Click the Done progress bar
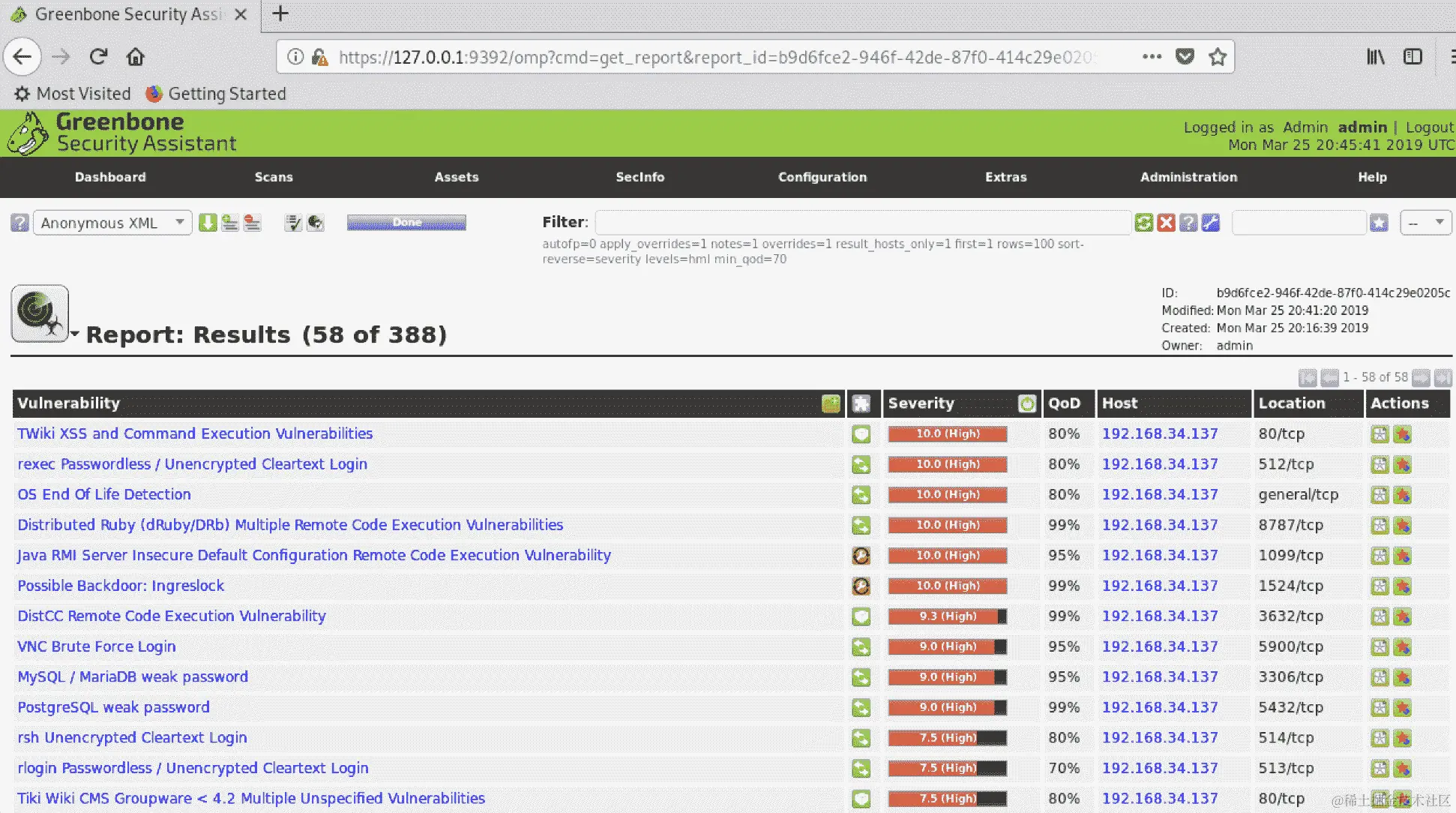1456x813 pixels. point(406,223)
